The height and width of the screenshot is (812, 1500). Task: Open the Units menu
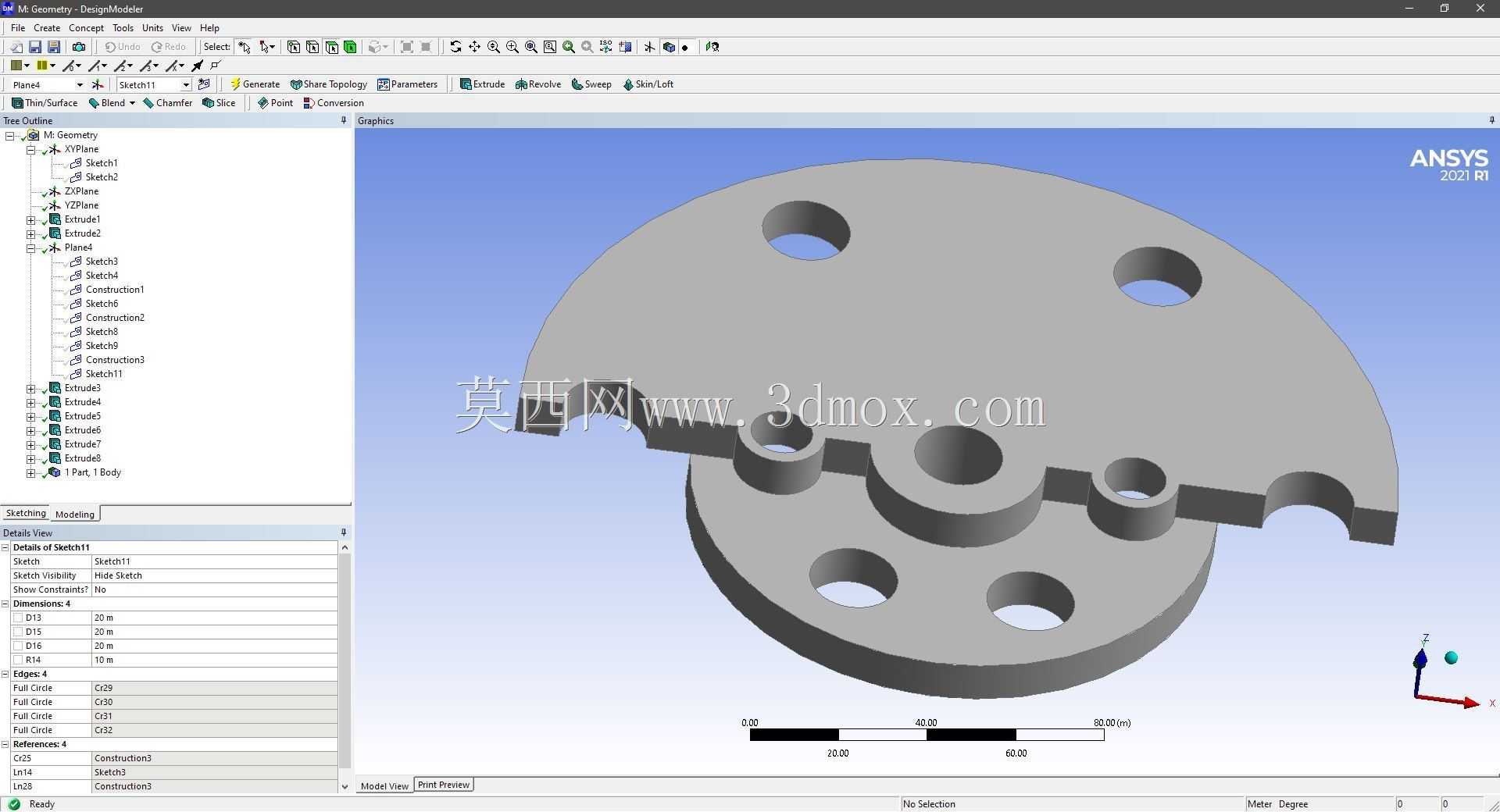tap(152, 27)
